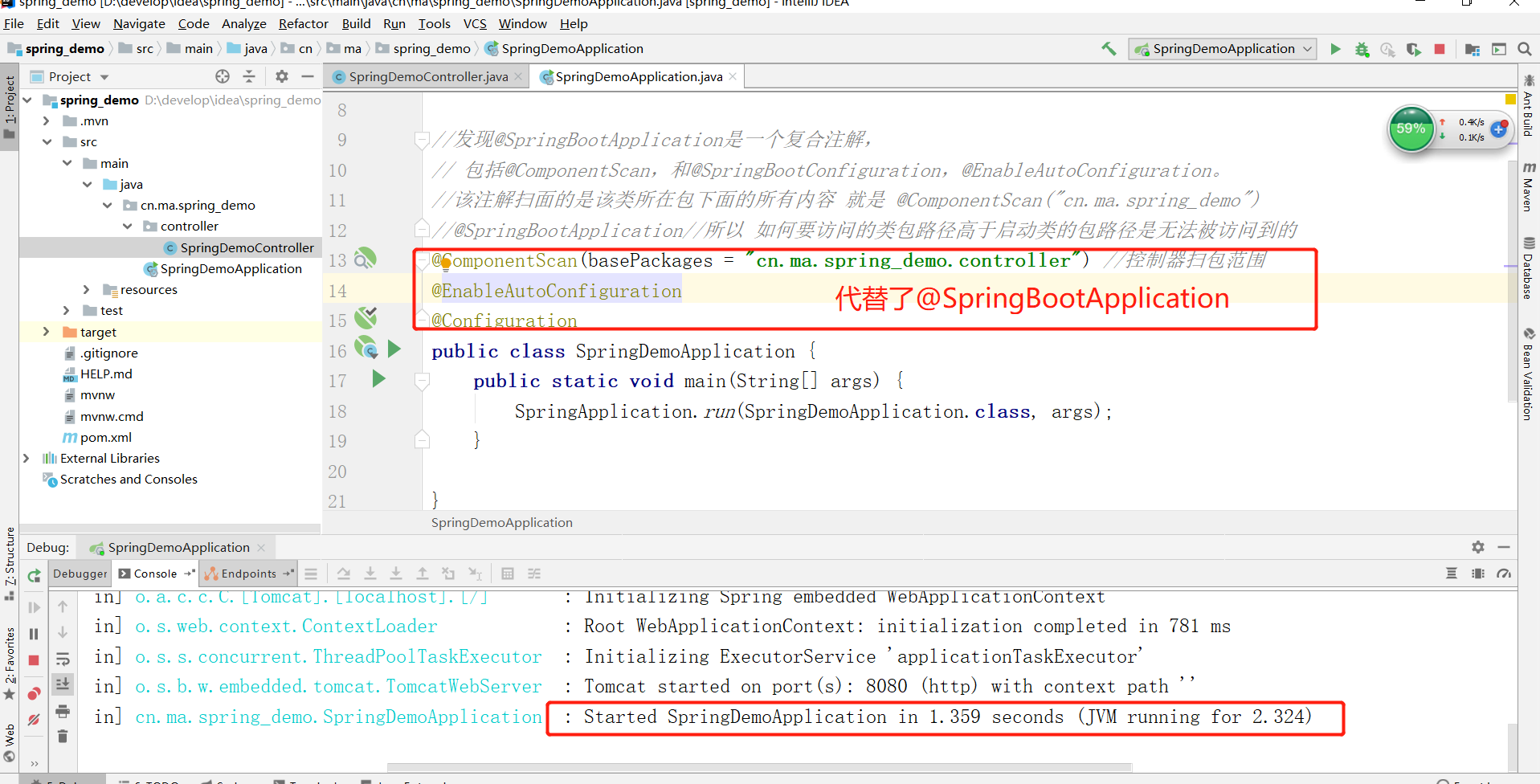Switch to the Endpoints tab

[x=249, y=574]
